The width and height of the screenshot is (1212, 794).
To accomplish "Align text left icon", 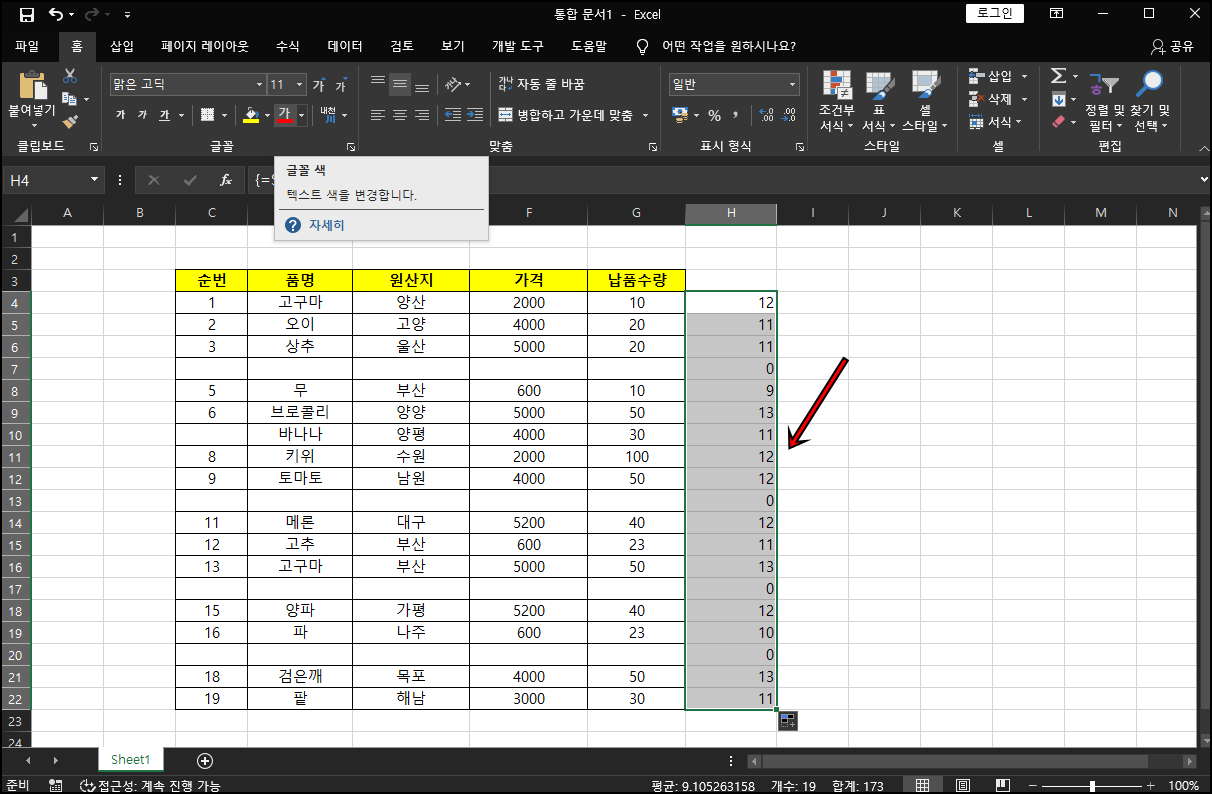I will click(378, 115).
